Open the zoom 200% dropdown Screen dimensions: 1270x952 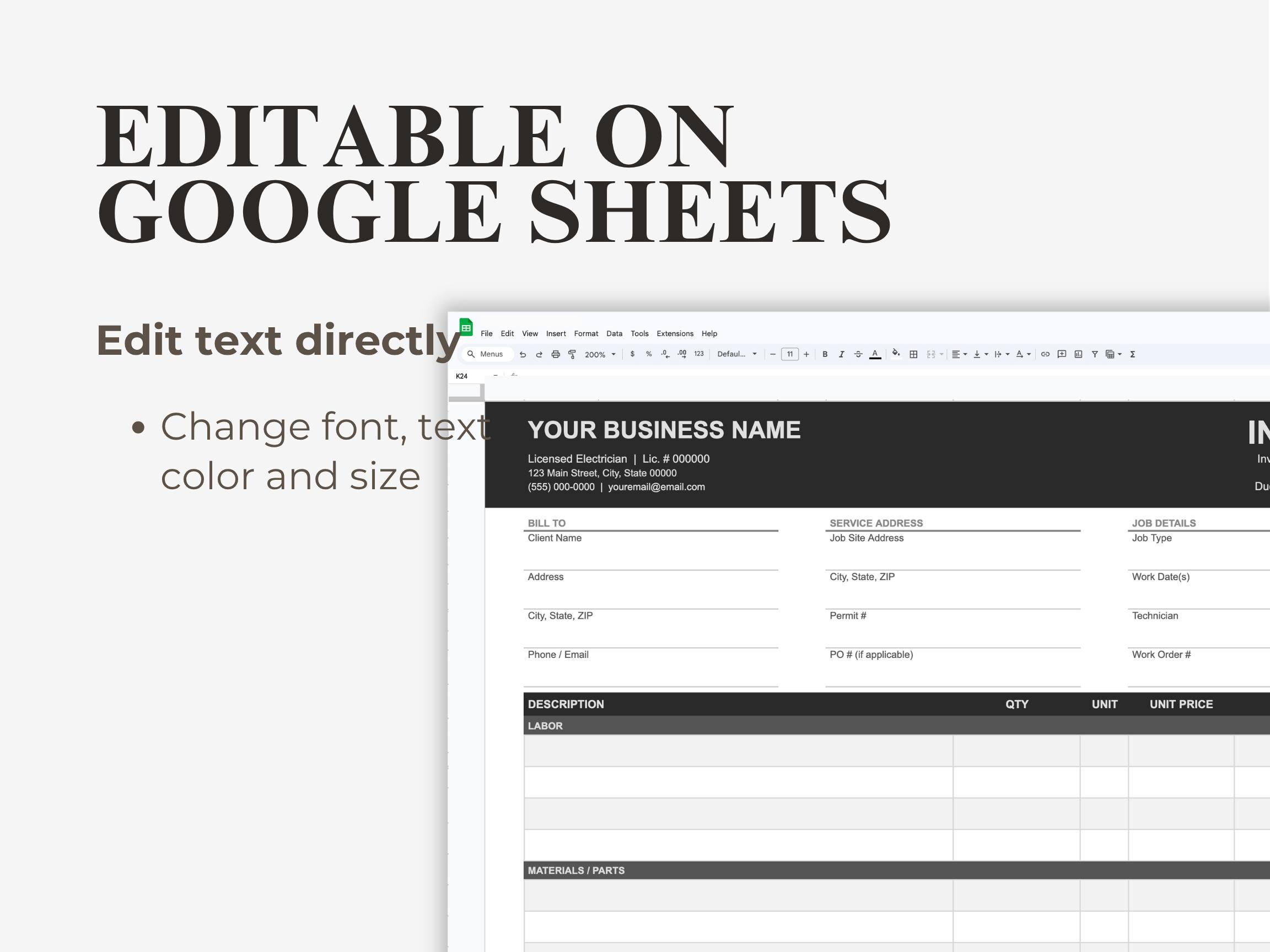[x=600, y=355]
